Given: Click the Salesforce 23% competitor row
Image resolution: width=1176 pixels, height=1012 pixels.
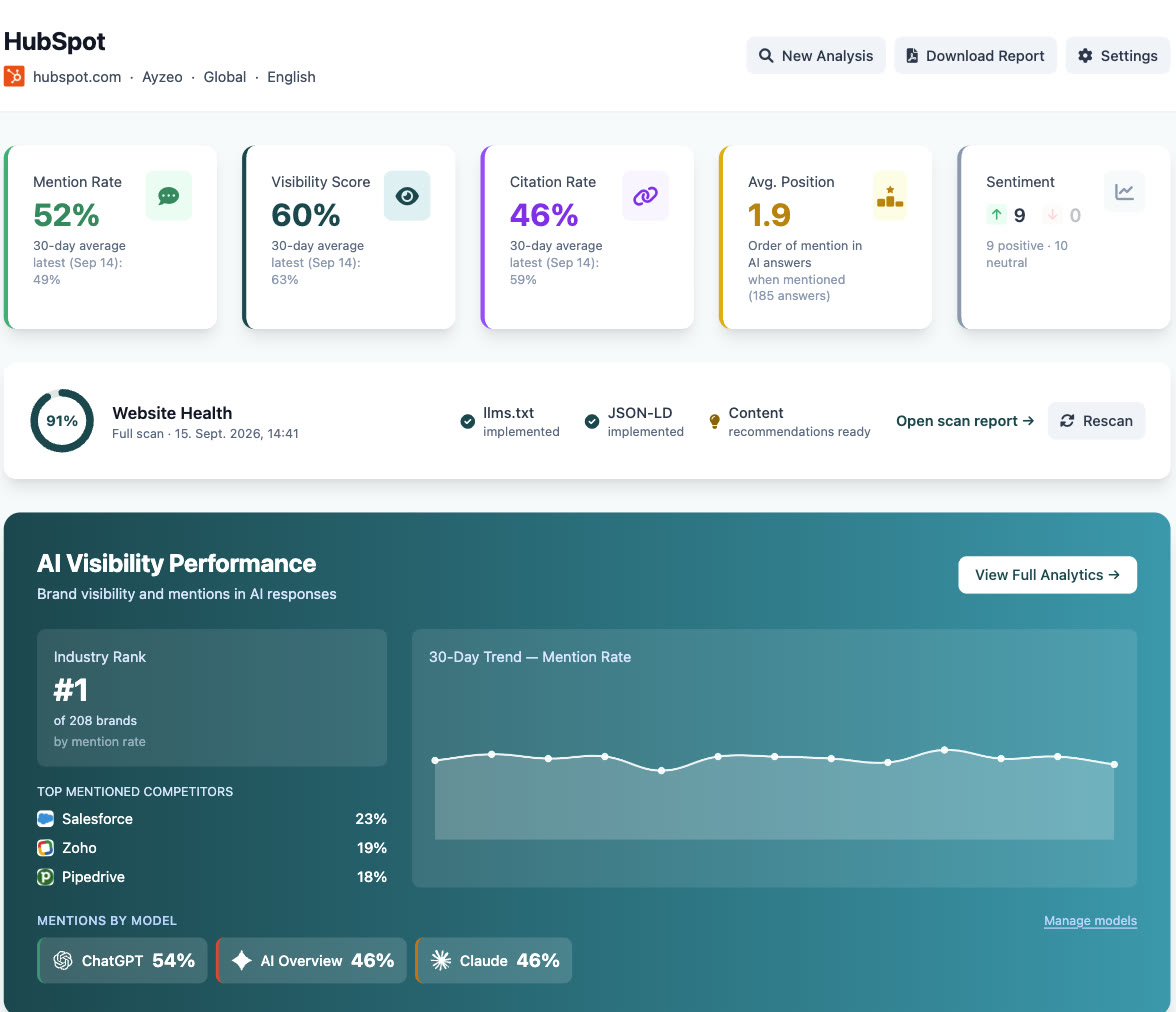Looking at the screenshot, I should 212,818.
